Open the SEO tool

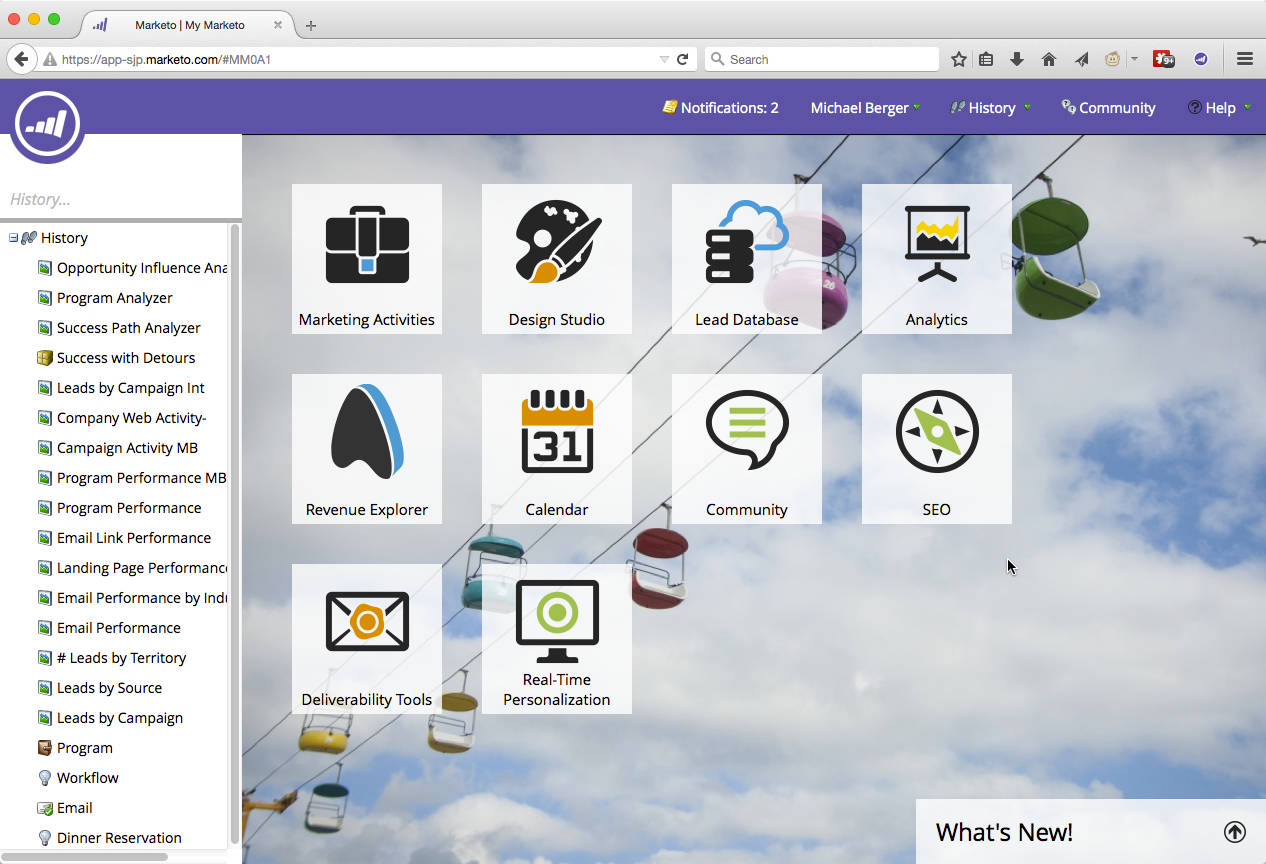pyautogui.click(x=936, y=448)
